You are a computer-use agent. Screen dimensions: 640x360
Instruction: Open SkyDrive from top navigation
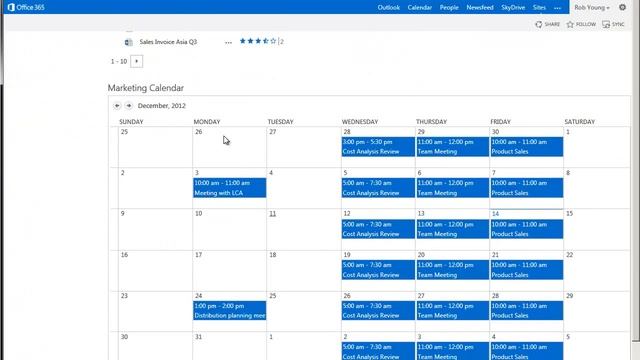(513, 8)
